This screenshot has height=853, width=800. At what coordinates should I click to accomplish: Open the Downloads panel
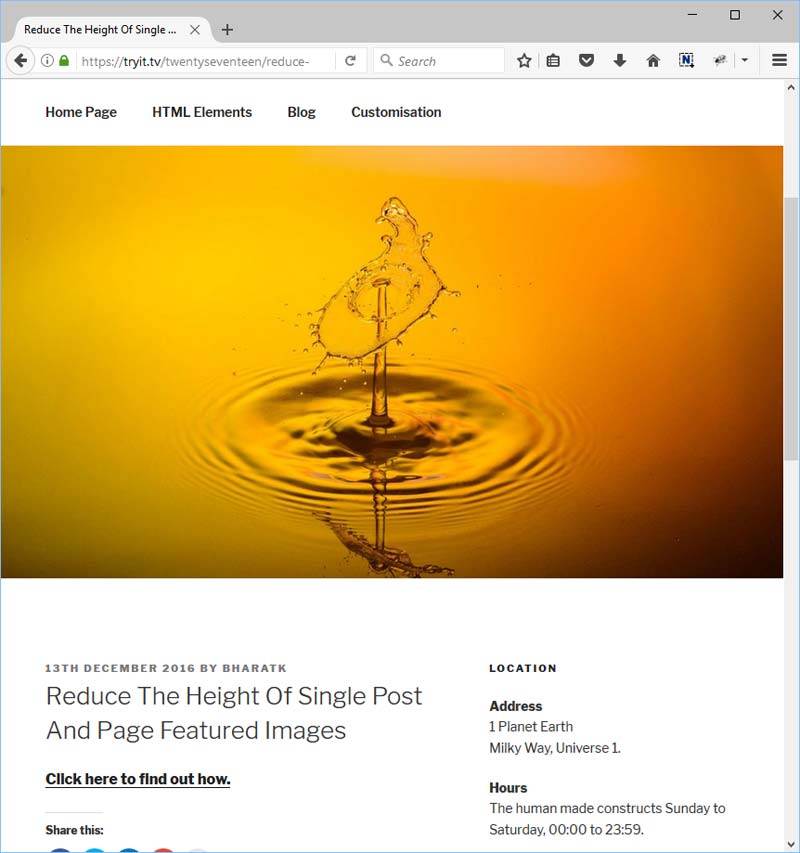pyautogui.click(x=620, y=60)
